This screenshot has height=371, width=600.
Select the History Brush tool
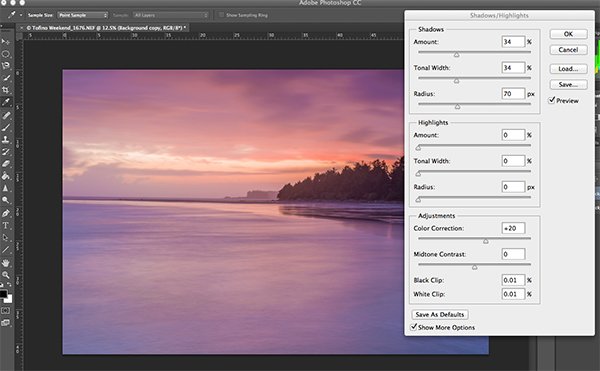coord(5,152)
